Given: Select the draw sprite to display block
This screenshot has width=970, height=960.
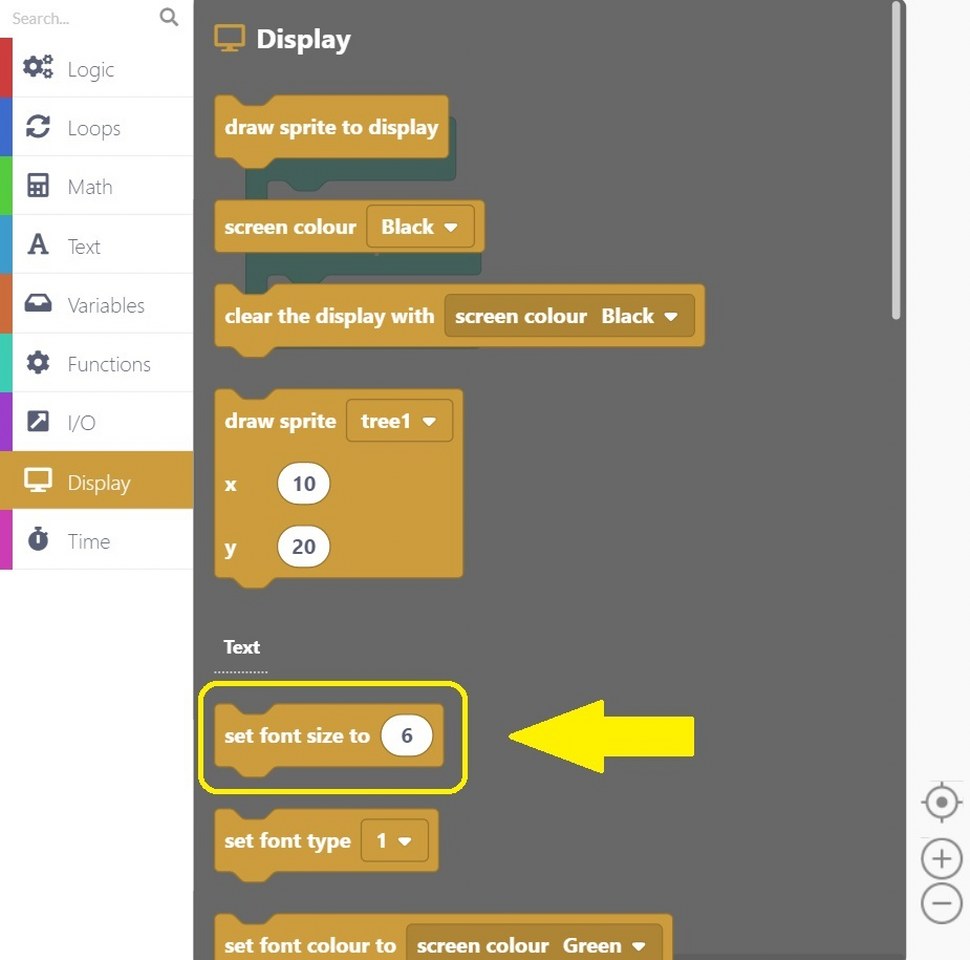Looking at the screenshot, I should click(331, 127).
